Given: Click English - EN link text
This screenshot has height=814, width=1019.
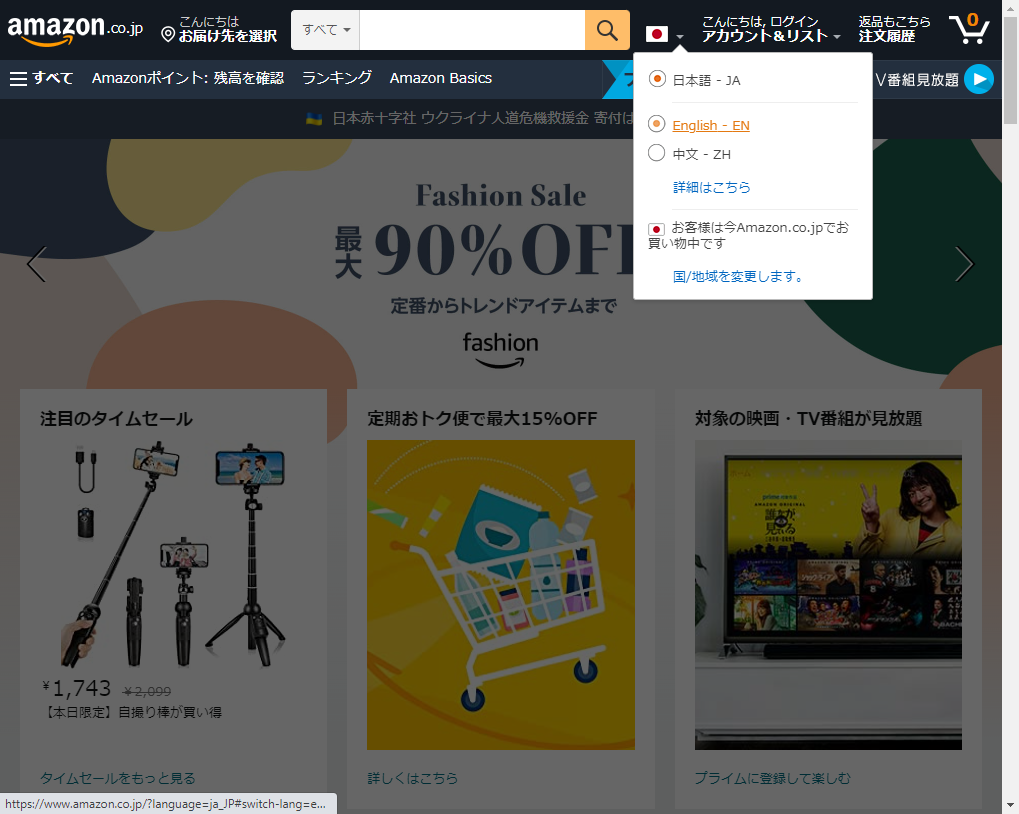Looking at the screenshot, I should pos(711,125).
